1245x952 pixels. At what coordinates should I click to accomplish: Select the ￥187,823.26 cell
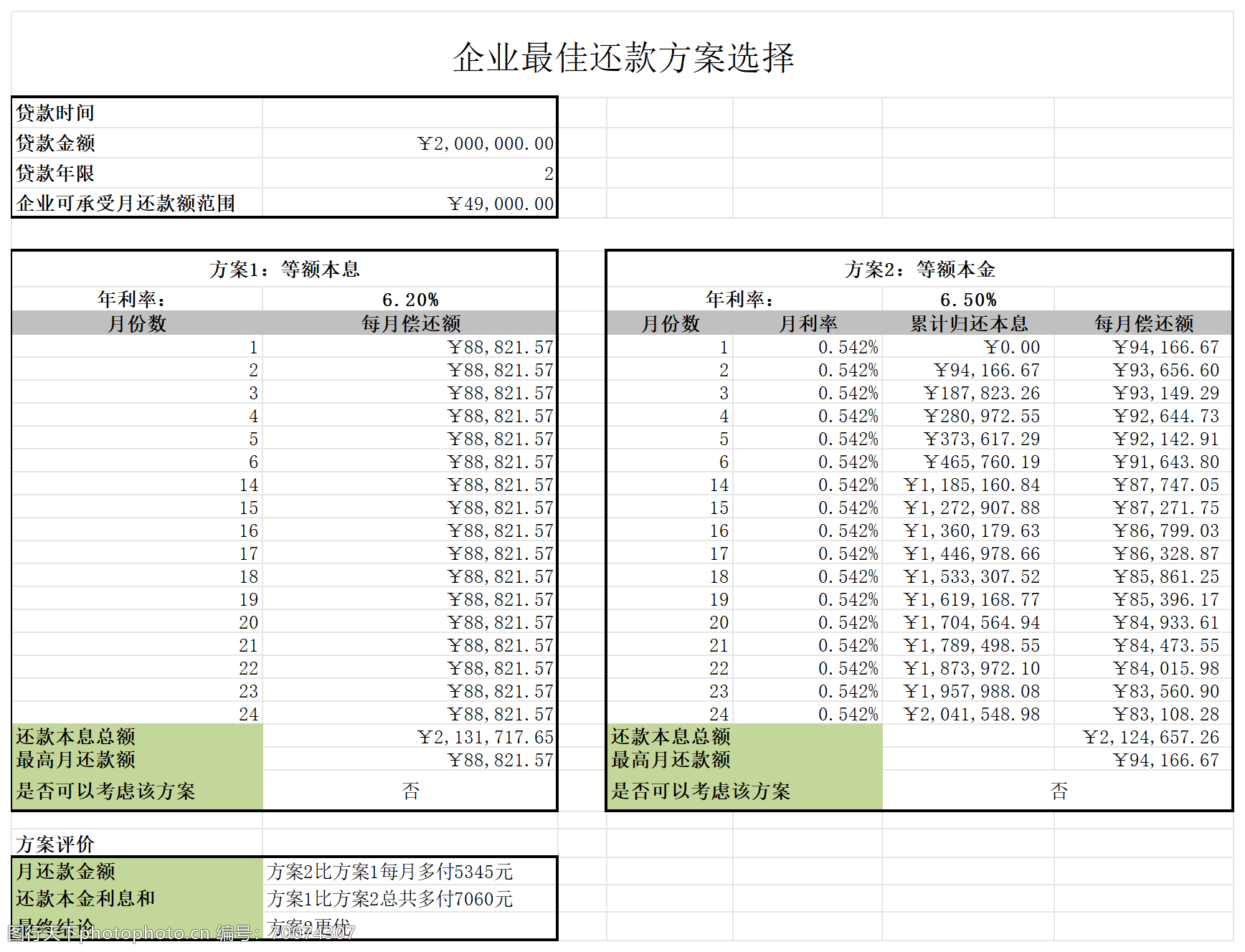point(968,394)
